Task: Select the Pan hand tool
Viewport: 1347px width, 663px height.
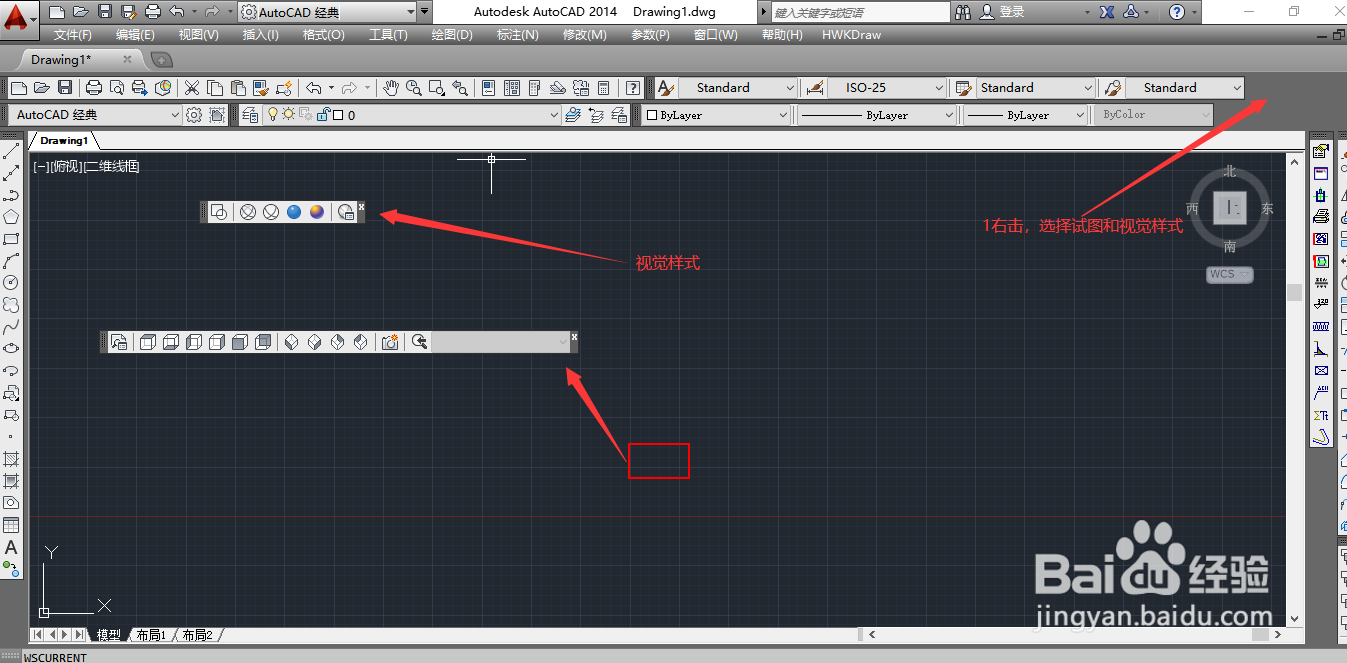Action: pos(390,88)
